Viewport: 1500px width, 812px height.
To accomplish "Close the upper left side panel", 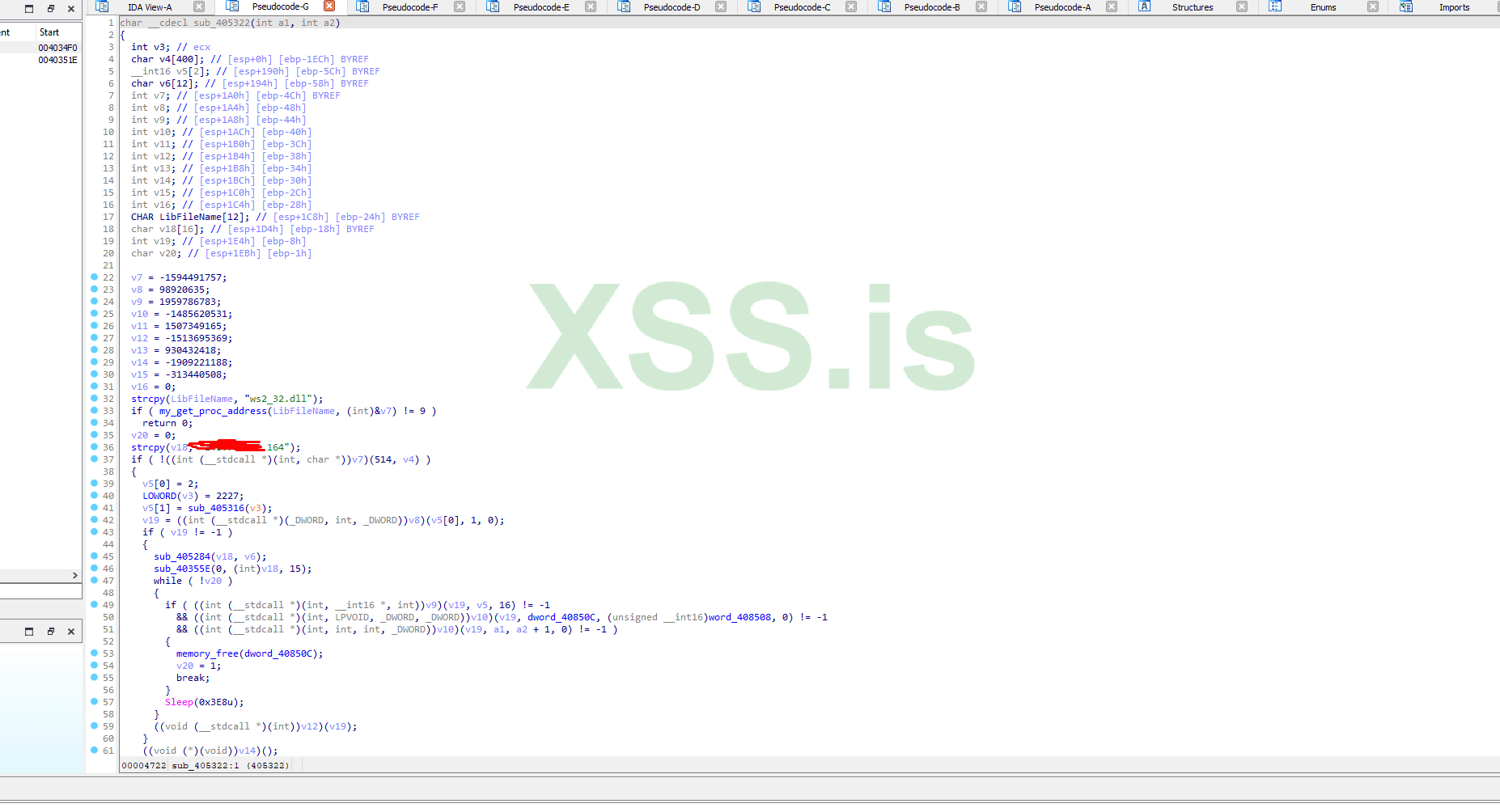I will click(x=71, y=9).
